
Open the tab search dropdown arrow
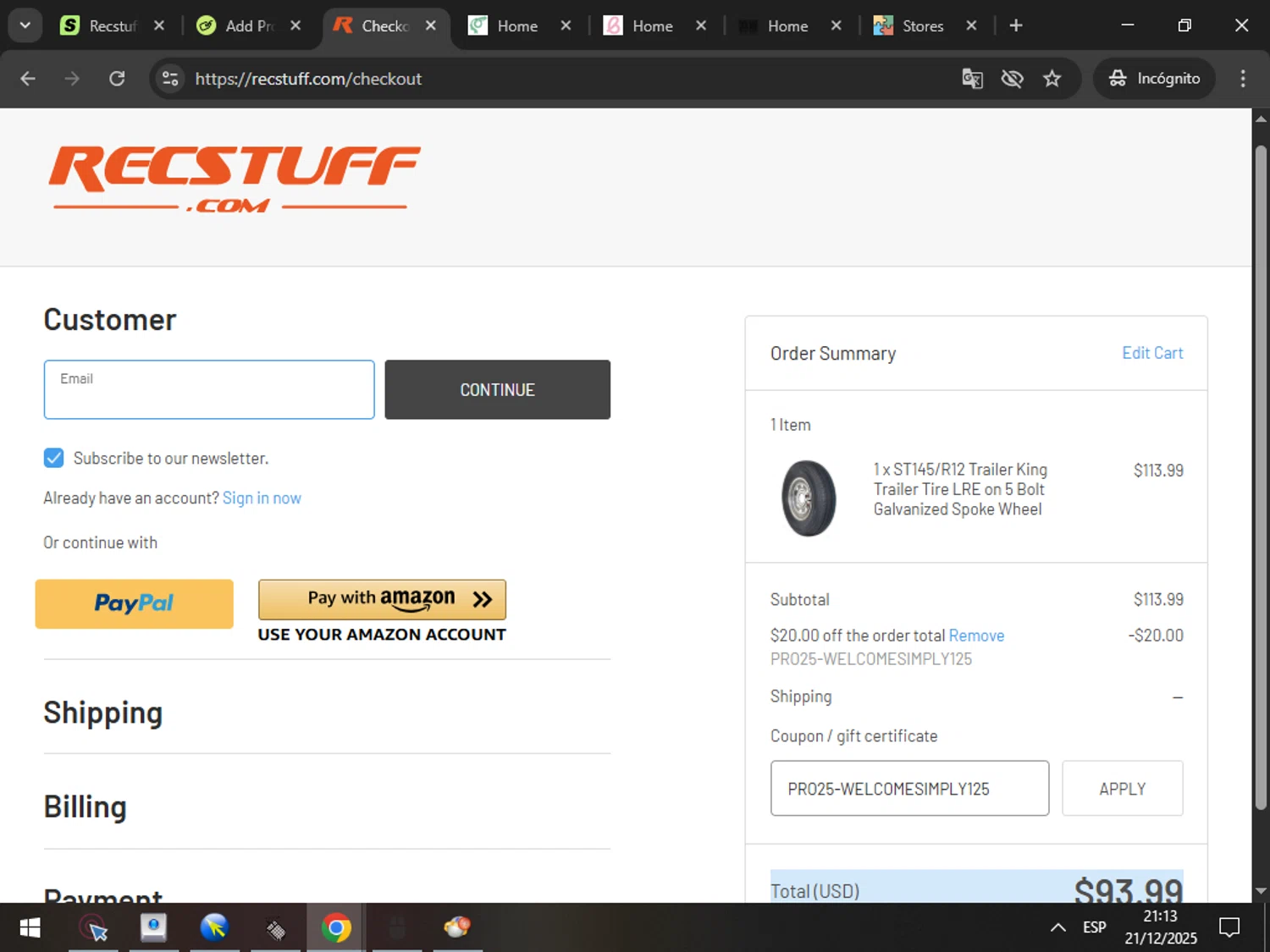(x=25, y=25)
